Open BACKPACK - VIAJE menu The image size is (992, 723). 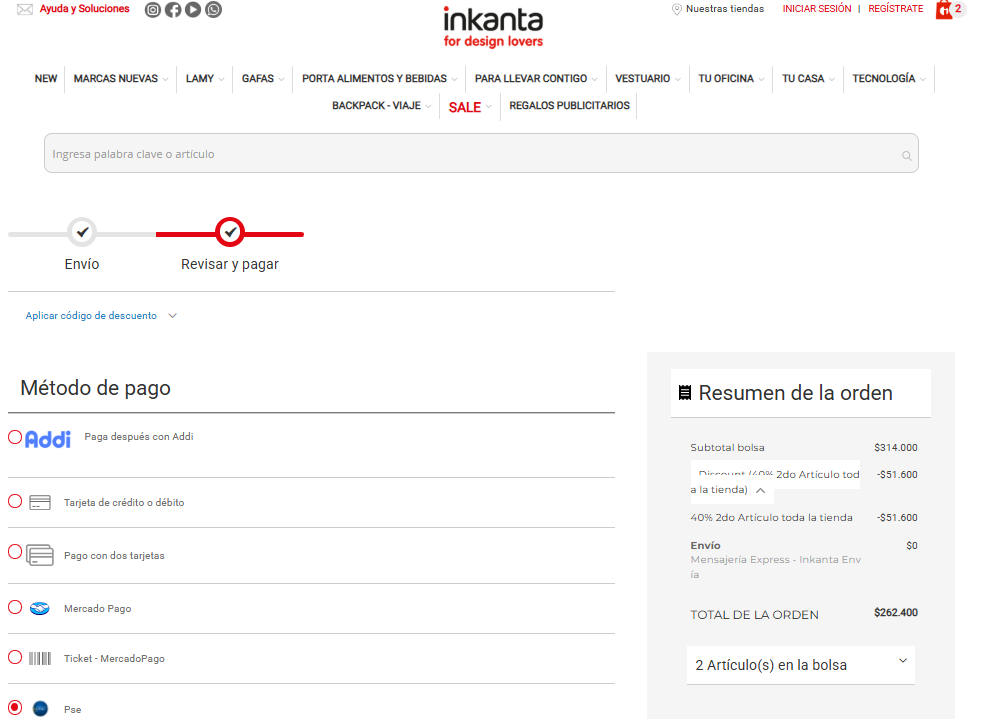pyautogui.click(x=381, y=106)
